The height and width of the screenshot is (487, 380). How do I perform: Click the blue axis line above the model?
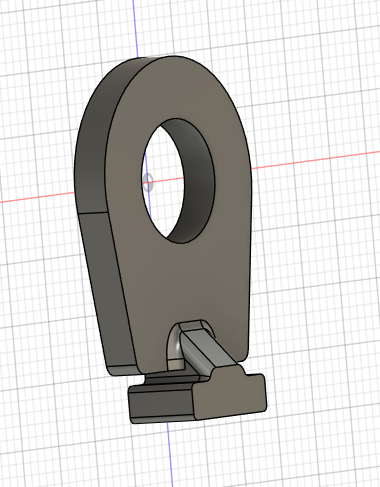pos(136,28)
